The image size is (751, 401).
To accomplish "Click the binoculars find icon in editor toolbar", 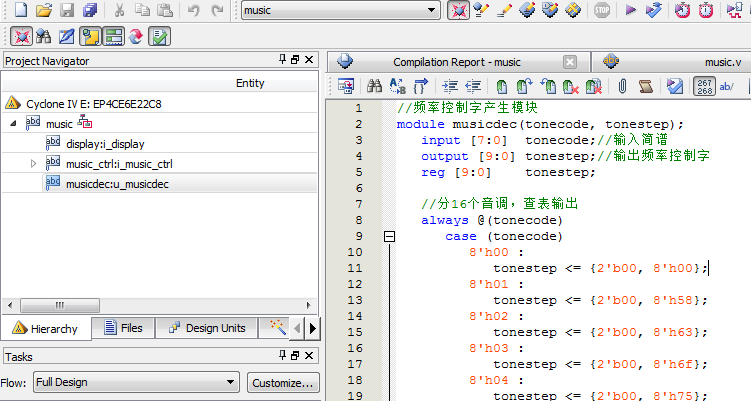I will click(x=375, y=86).
